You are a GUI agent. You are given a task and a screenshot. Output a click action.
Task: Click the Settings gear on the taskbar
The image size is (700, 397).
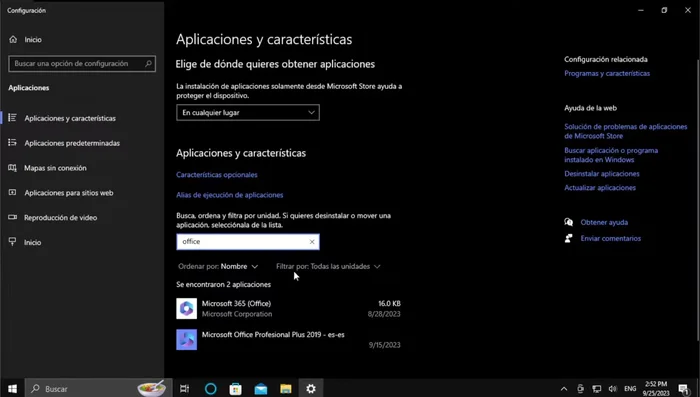pos(311,389)
